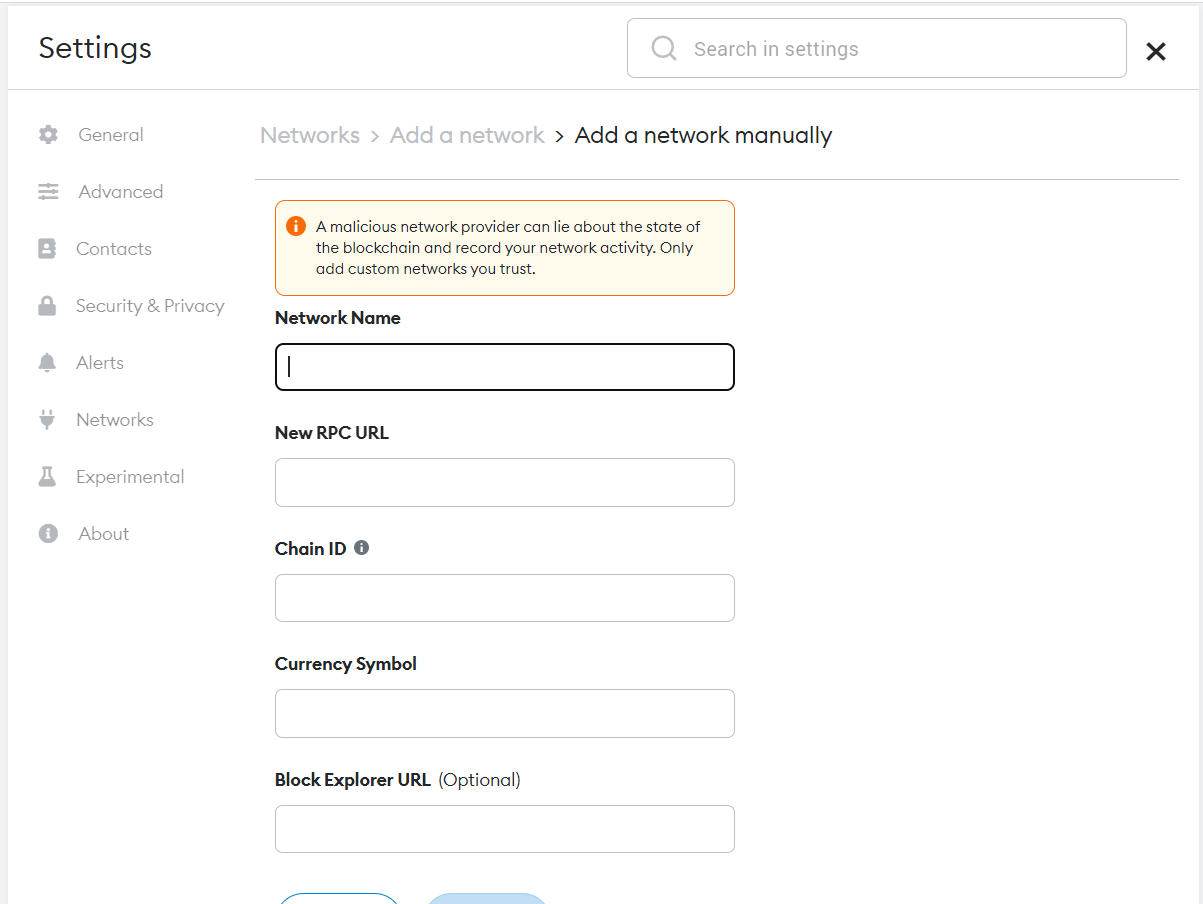Click the info icon next to Chain ID

(x=361, y=547)
